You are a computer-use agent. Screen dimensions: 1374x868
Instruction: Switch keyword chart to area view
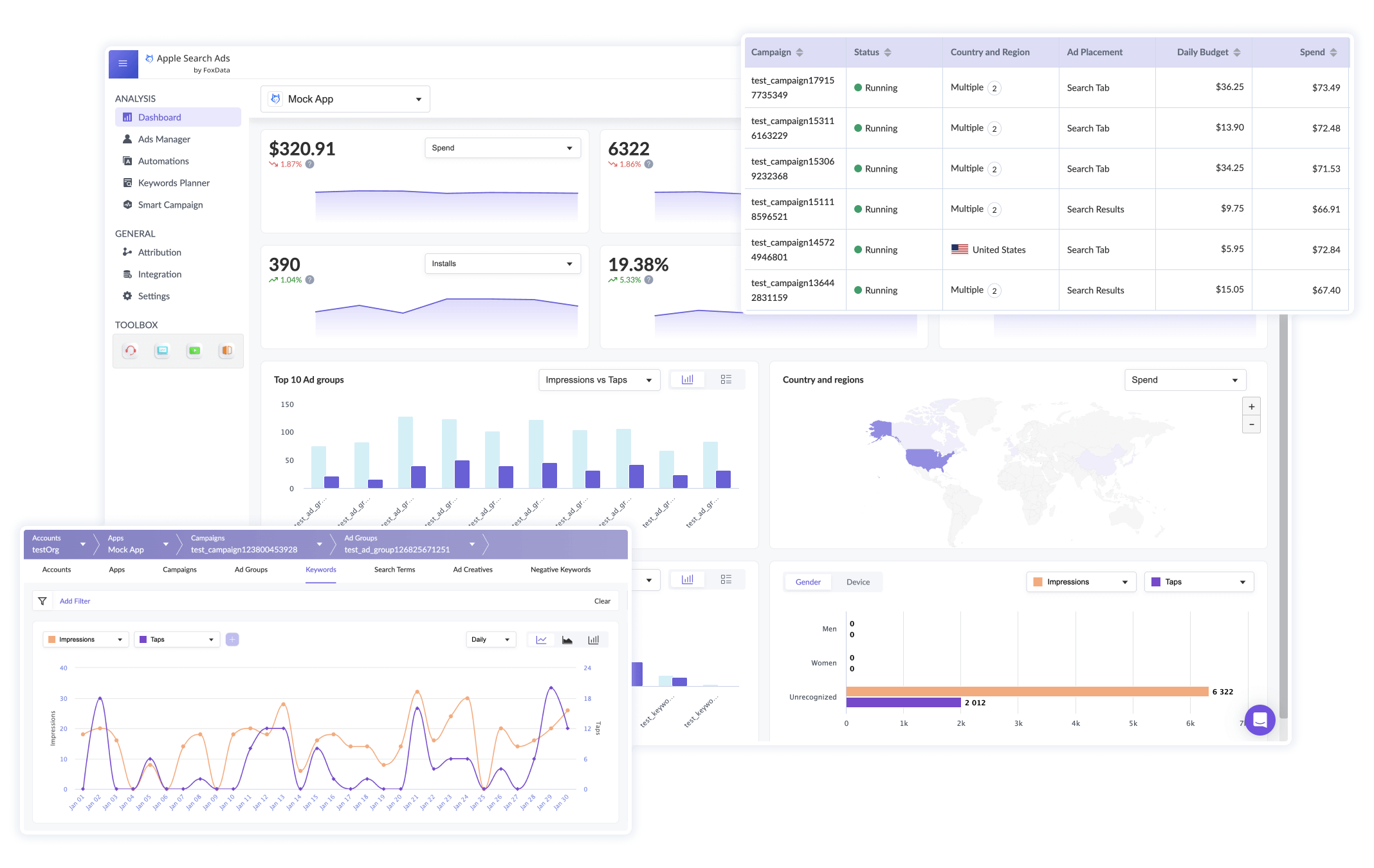[x=567, y=640]
